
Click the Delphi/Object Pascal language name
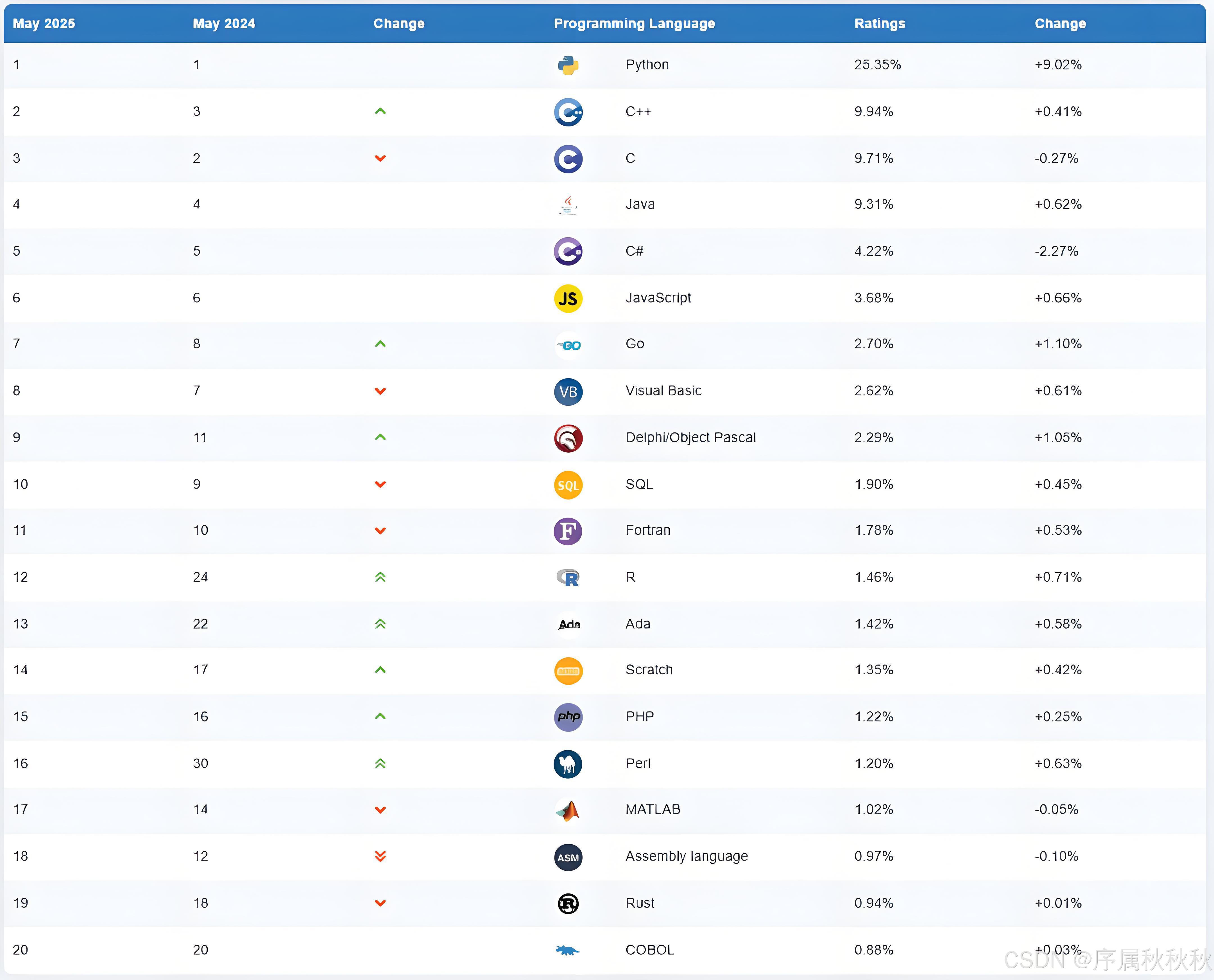click(690, 437)
